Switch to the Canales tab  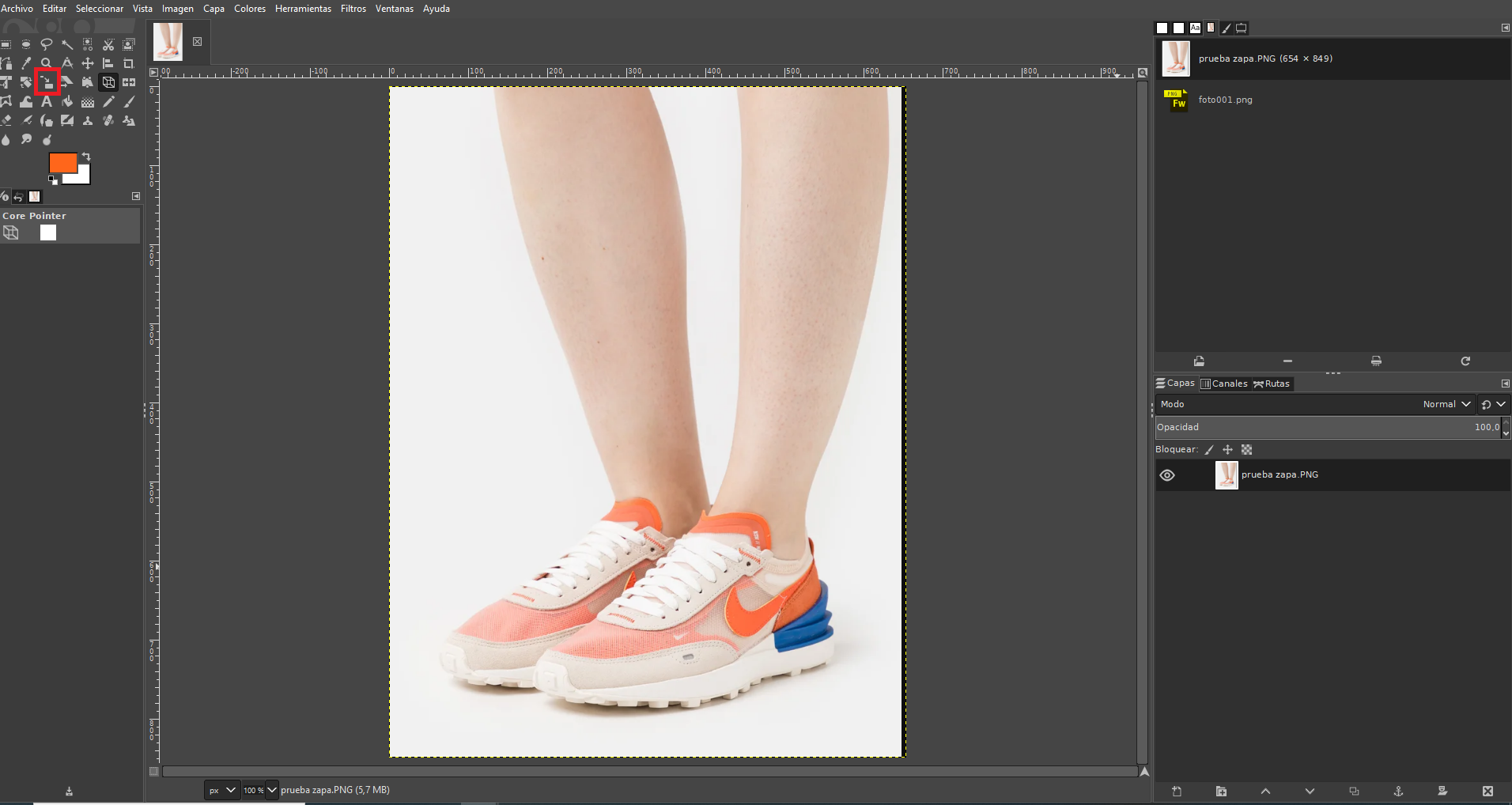click(1224, 384)
